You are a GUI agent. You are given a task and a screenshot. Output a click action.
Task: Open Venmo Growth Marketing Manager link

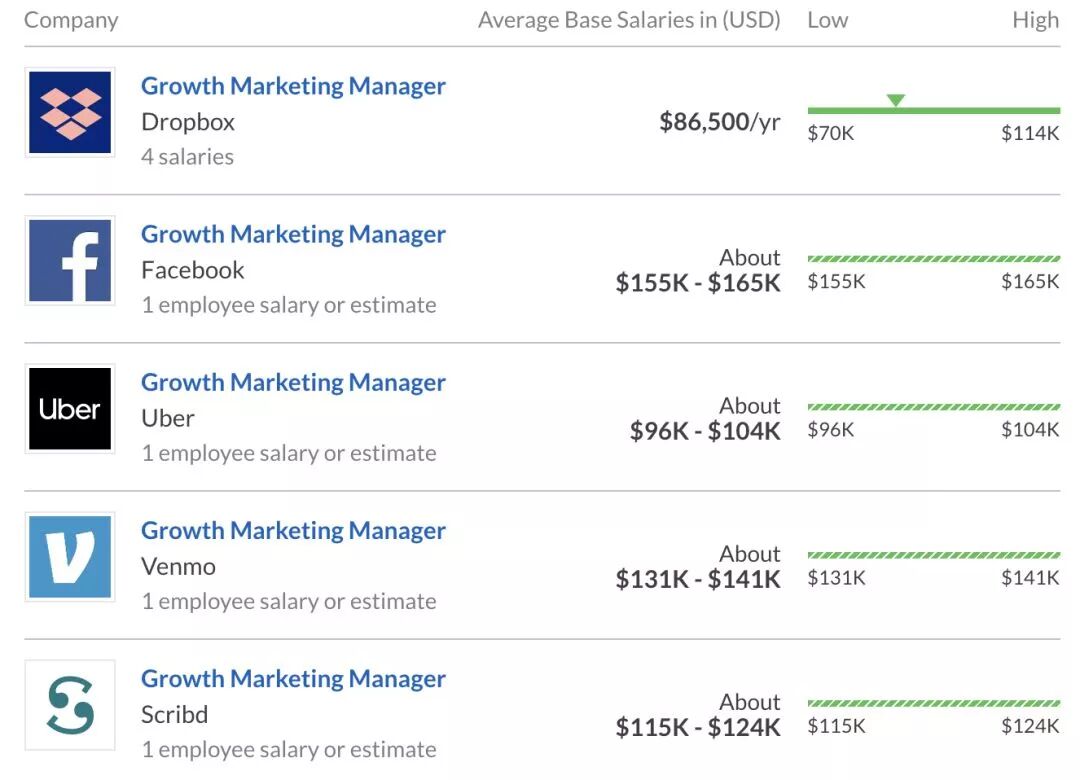[x=293, y=530]
